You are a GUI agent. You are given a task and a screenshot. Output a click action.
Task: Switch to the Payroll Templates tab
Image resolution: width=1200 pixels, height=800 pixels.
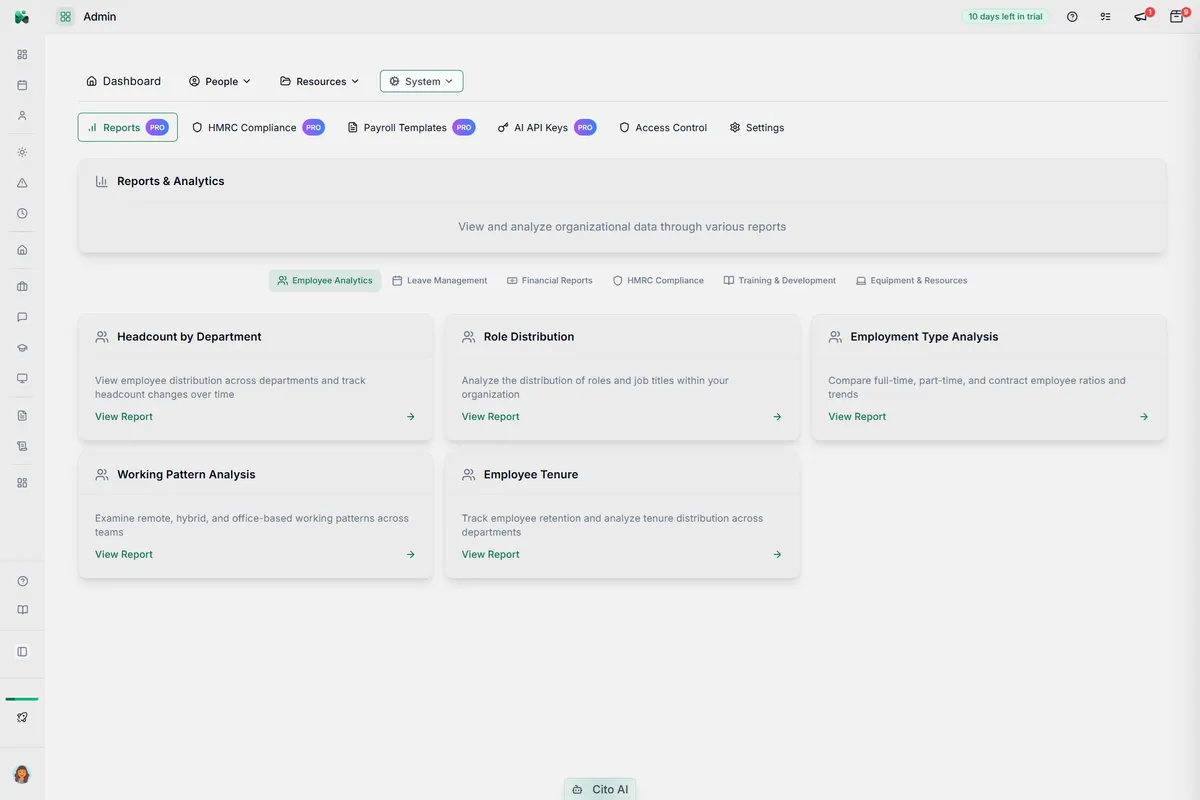[x=411, y=127]
